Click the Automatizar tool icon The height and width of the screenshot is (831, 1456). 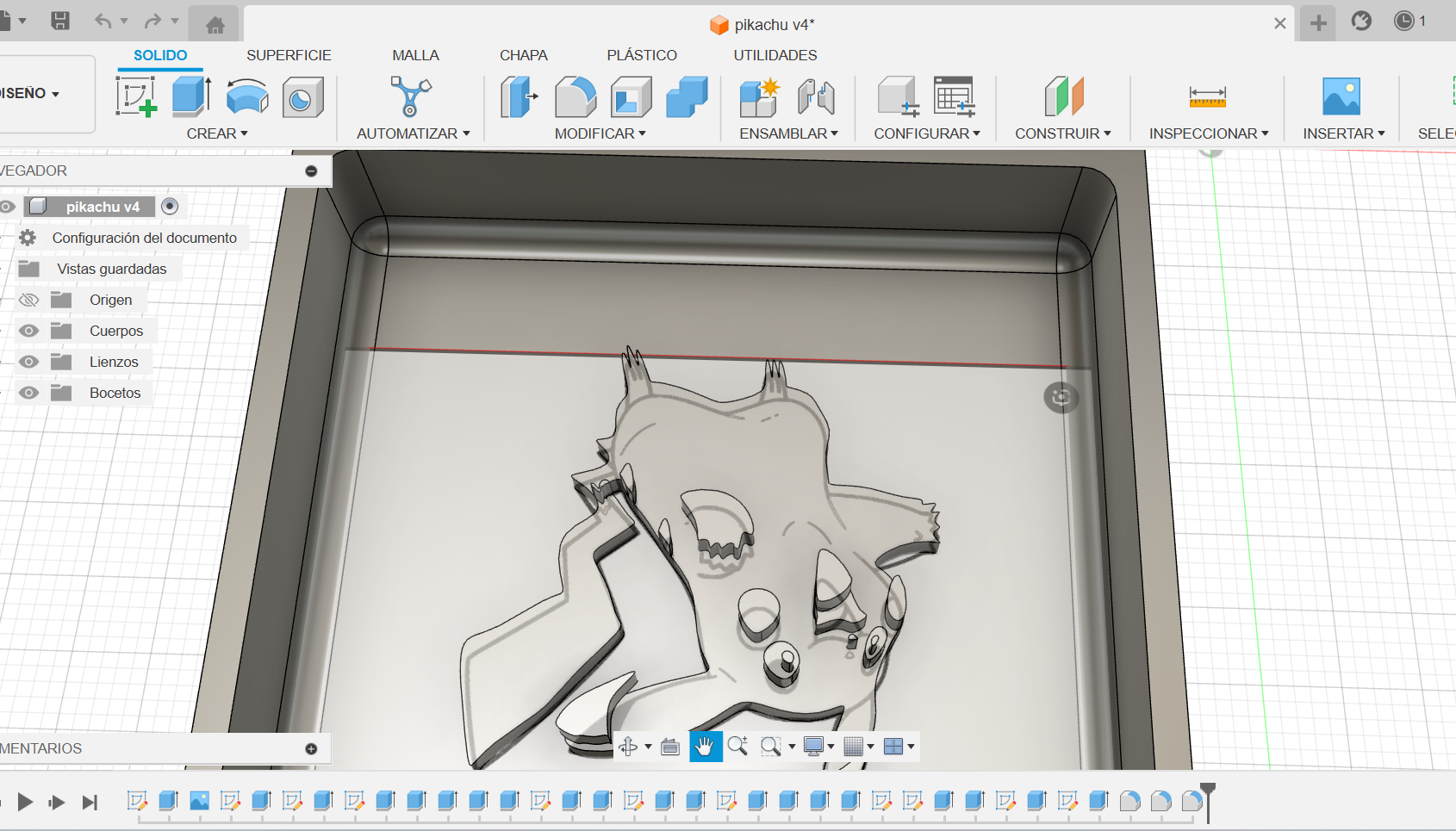410,96
